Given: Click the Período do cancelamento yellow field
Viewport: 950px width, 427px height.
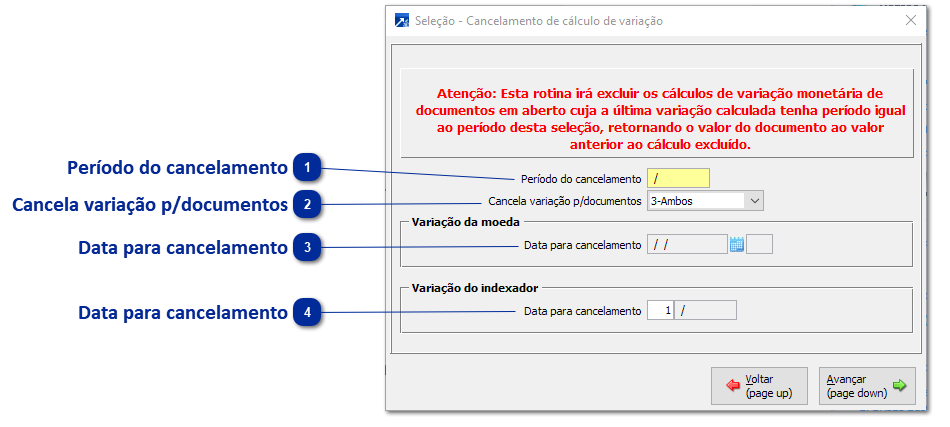Looking at the screenshot, I should click(x=678, y=179).
